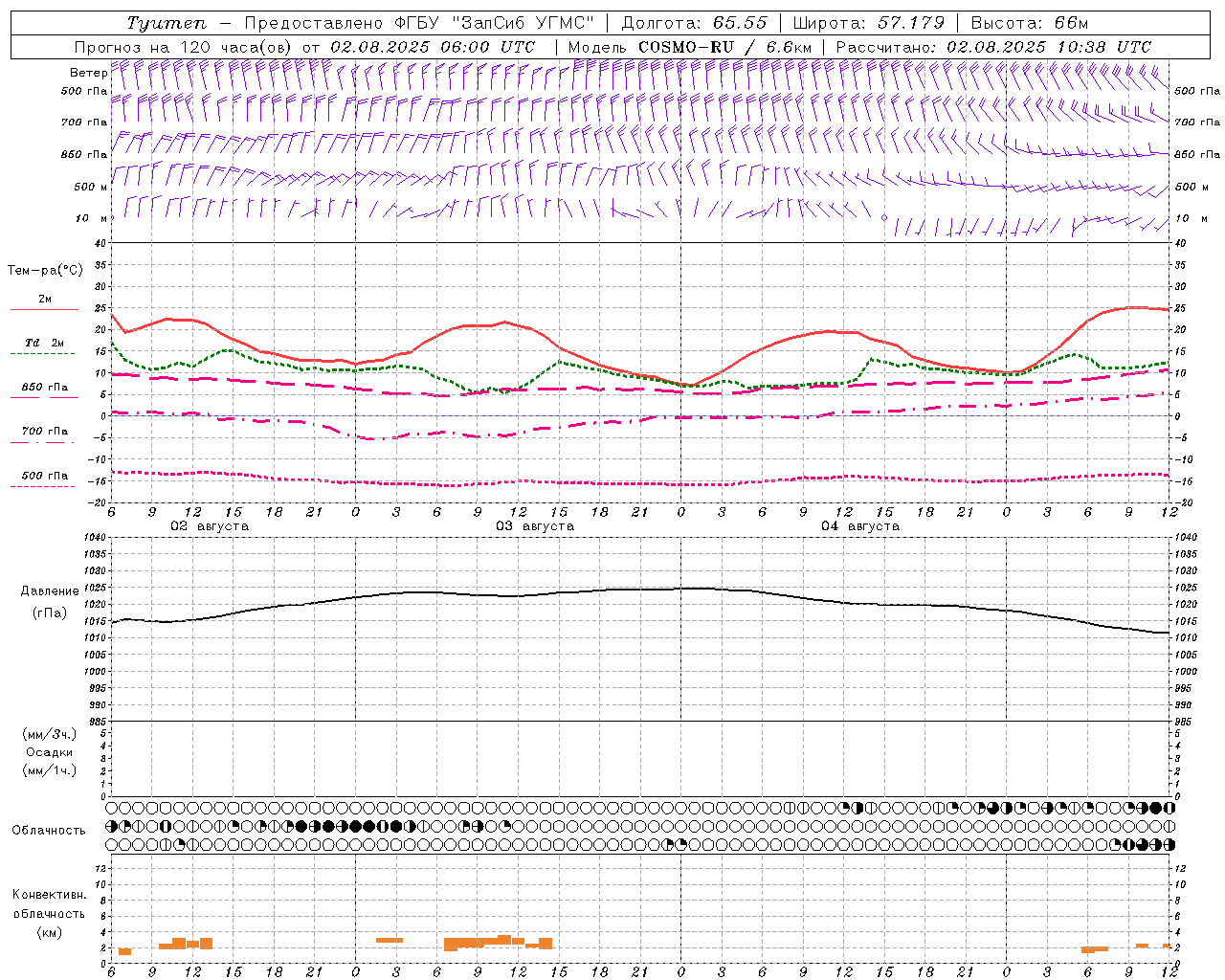1225x980 pixels.
Task: Select the provider text ФГБУ "ЗапСиб УГМС"
Action: coord(496,23)
